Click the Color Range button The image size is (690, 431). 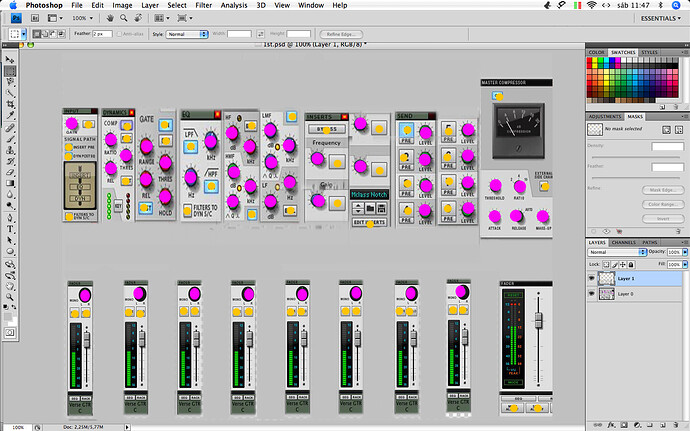coord(663,204)
